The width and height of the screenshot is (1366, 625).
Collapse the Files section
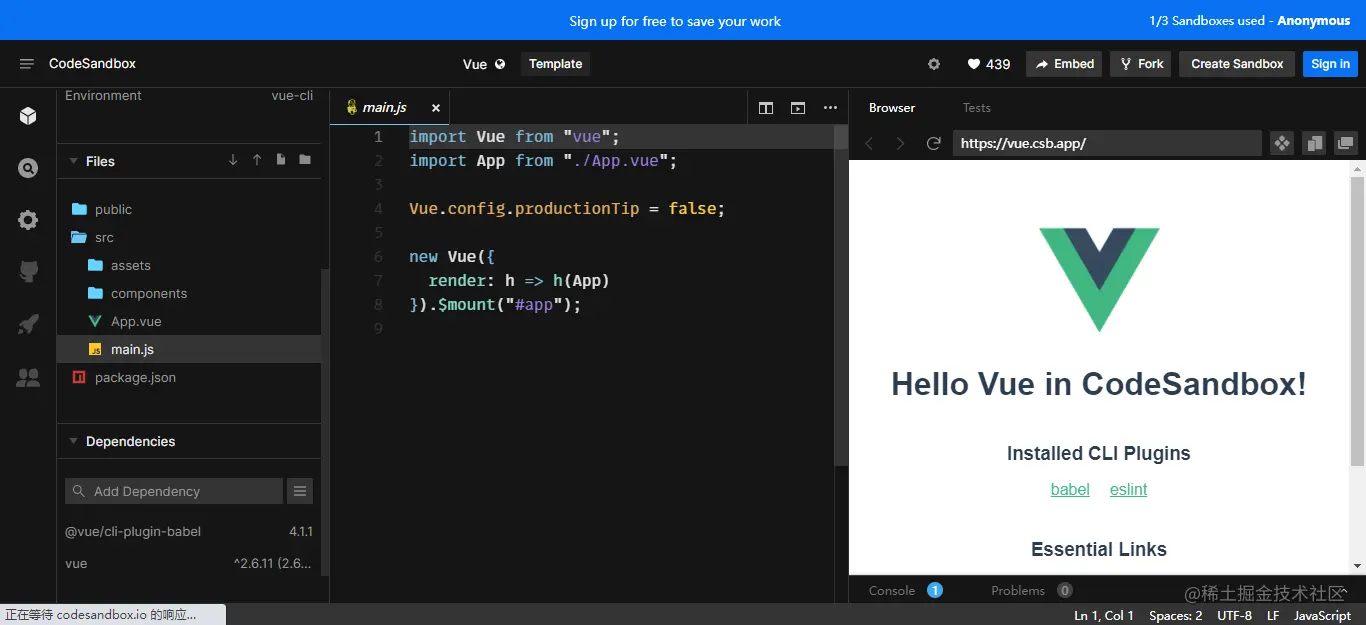73,161
